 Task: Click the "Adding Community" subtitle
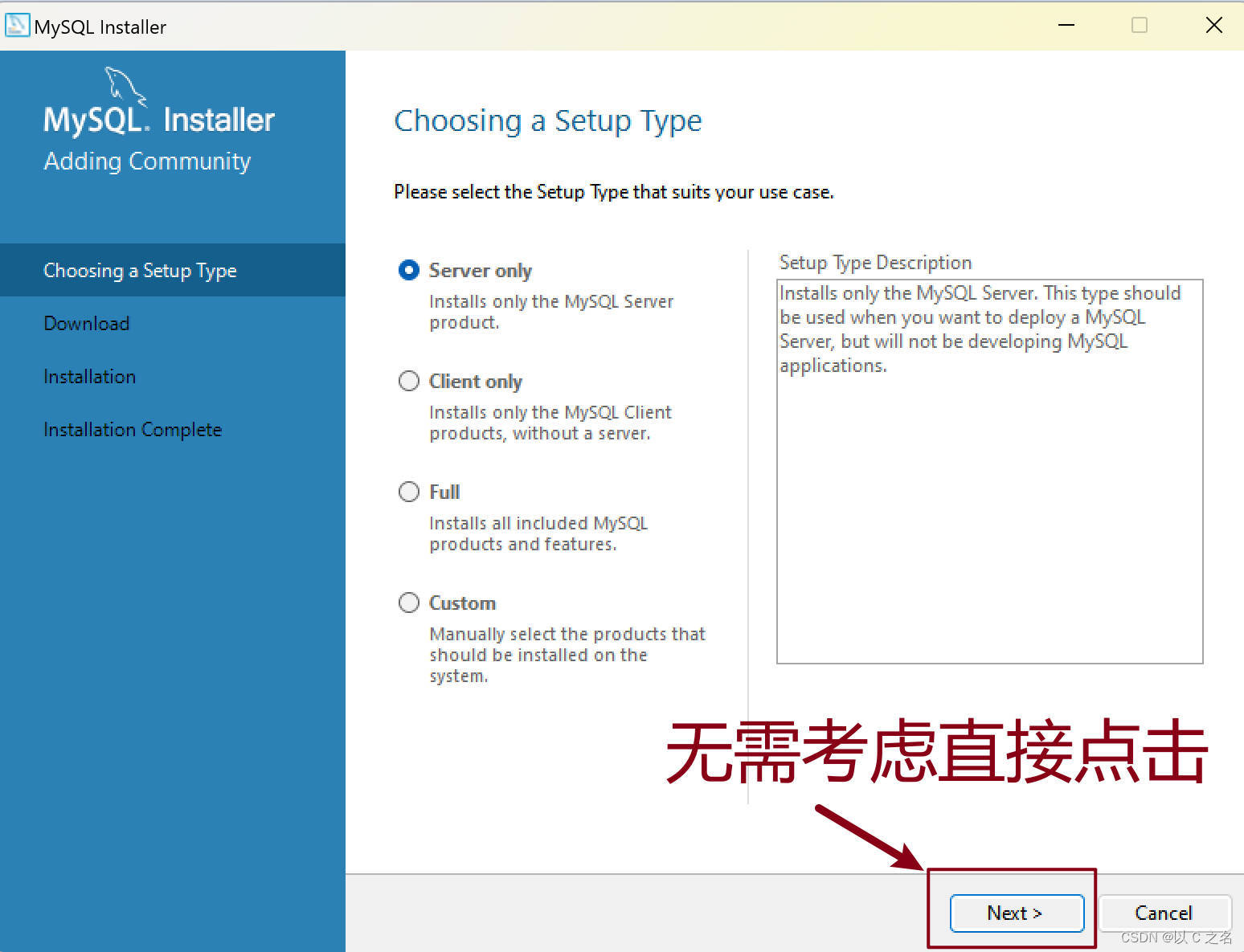click(x=147, y=161)
